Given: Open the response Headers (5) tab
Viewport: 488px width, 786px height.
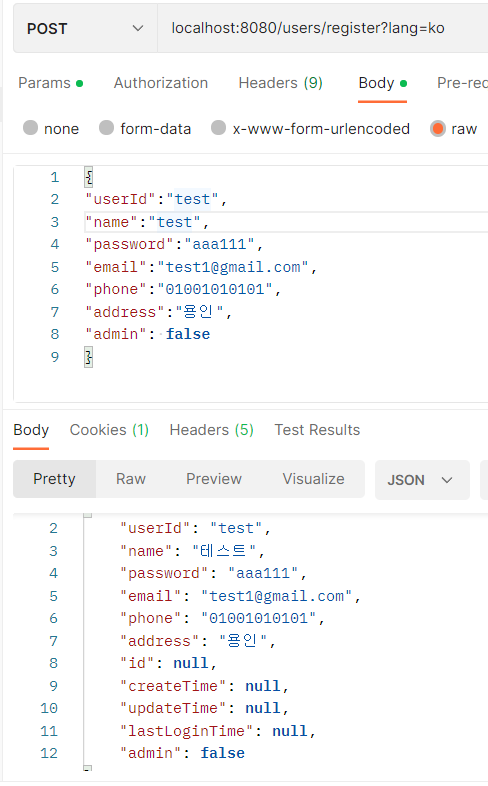Looking at the screenshot, I should point(211,430).
